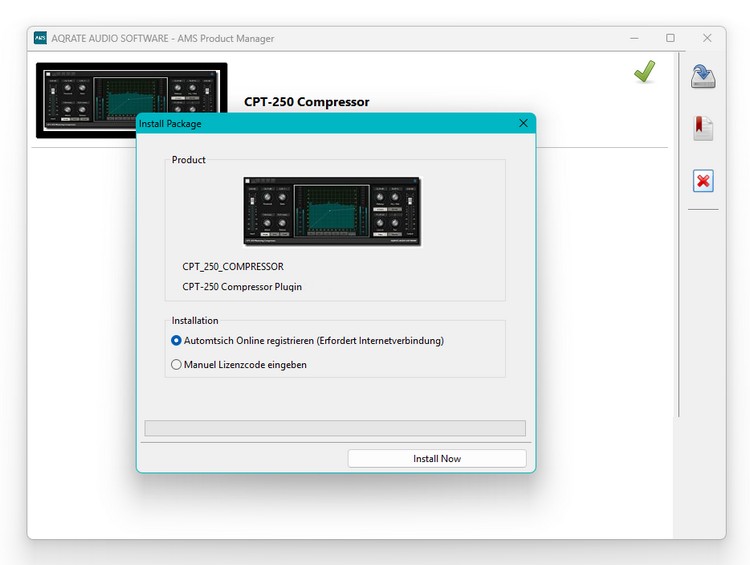Click the Installation group label
The image size is (750, 565).
pyautogui.click(x=195, y=321)
